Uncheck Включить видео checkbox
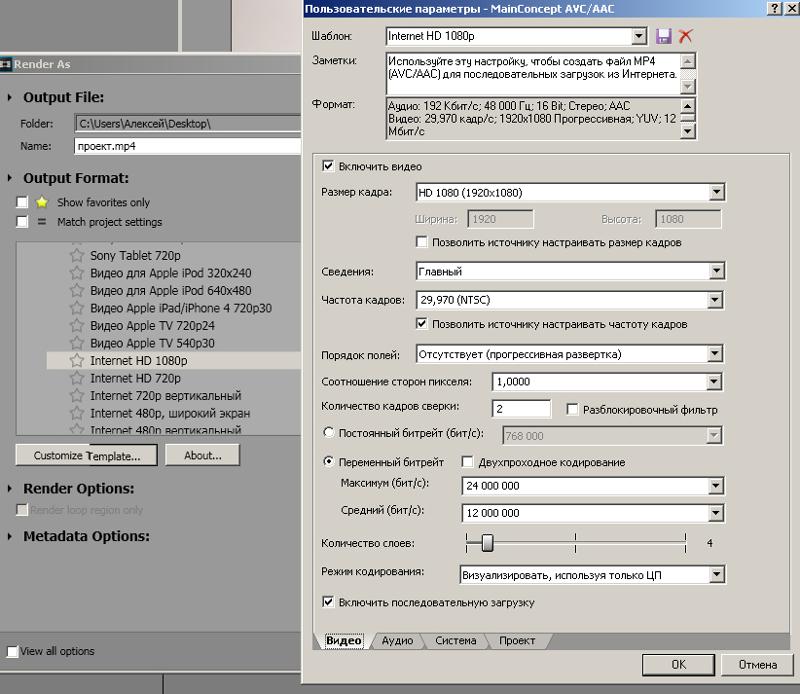 coord(328,166)
